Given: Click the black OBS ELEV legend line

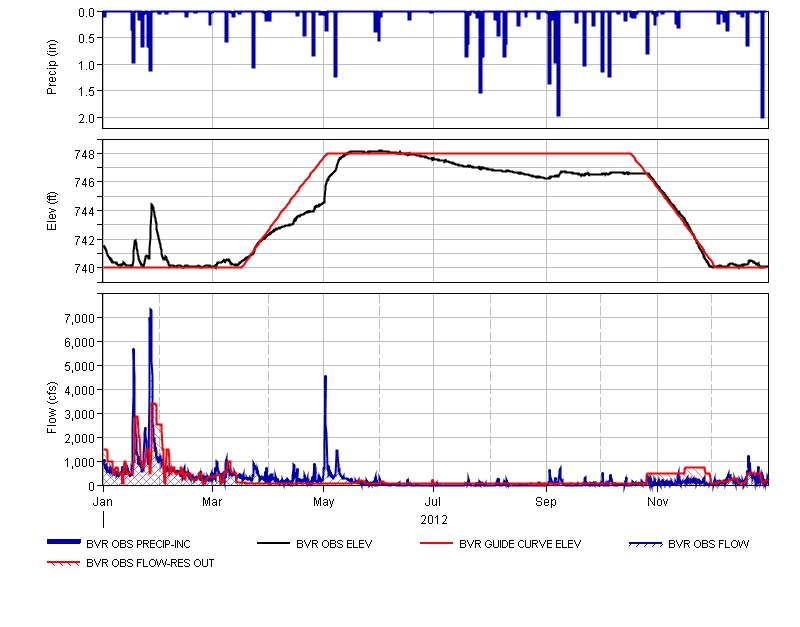Looking at the screenshot, I should point(273,543).
